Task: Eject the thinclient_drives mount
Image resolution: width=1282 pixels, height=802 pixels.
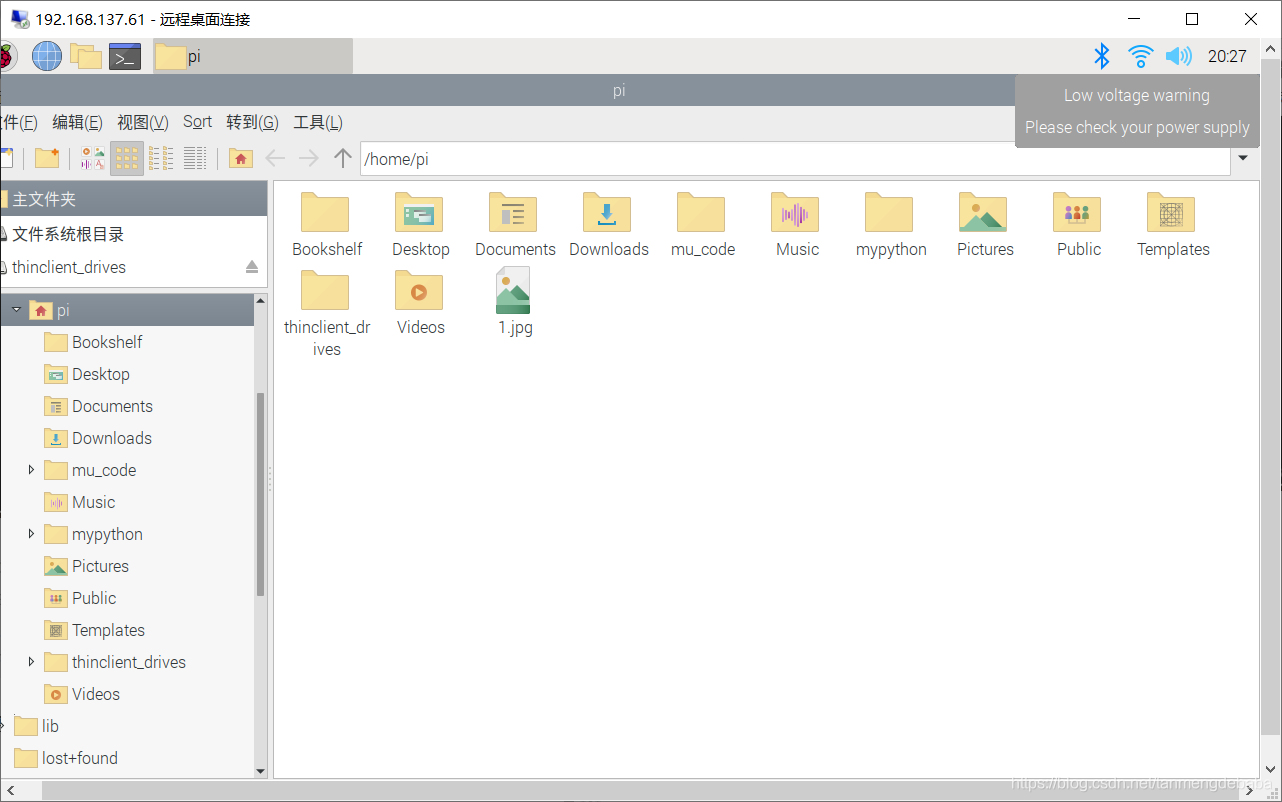Action: click(252, 267)
